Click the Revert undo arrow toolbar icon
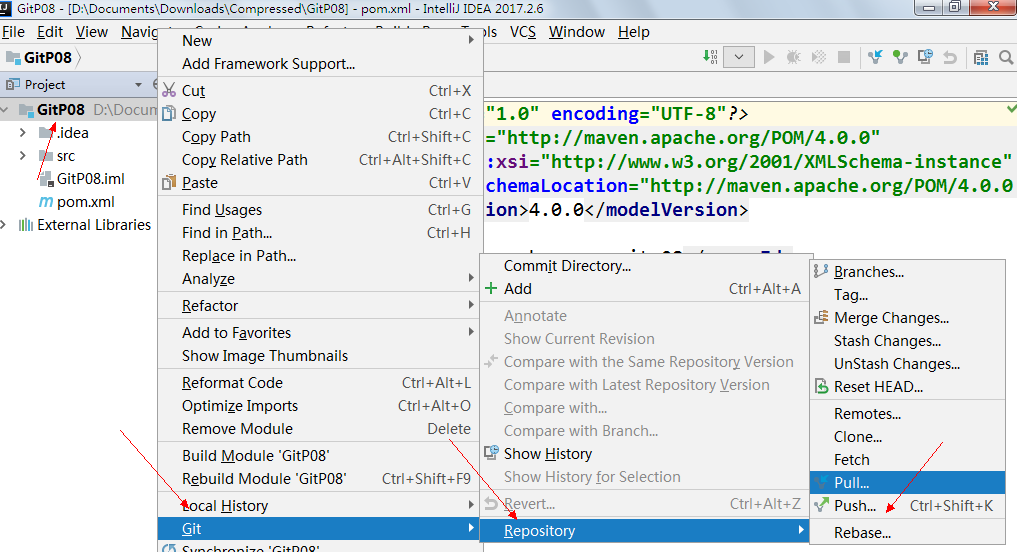Viewport: 1017px width, 552px height. click(x=950, y=58)
